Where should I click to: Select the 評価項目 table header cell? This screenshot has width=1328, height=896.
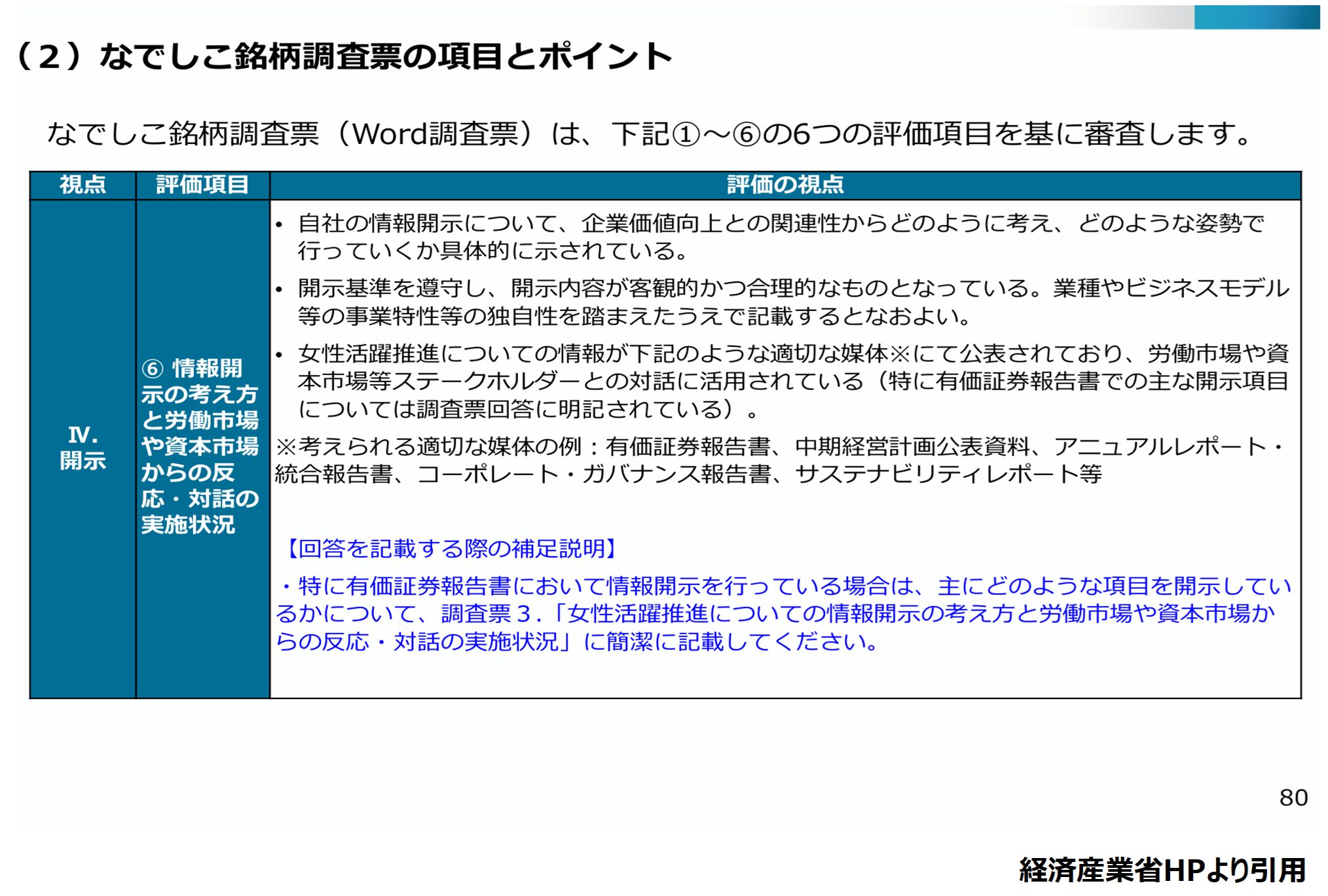tap(202, 185)
